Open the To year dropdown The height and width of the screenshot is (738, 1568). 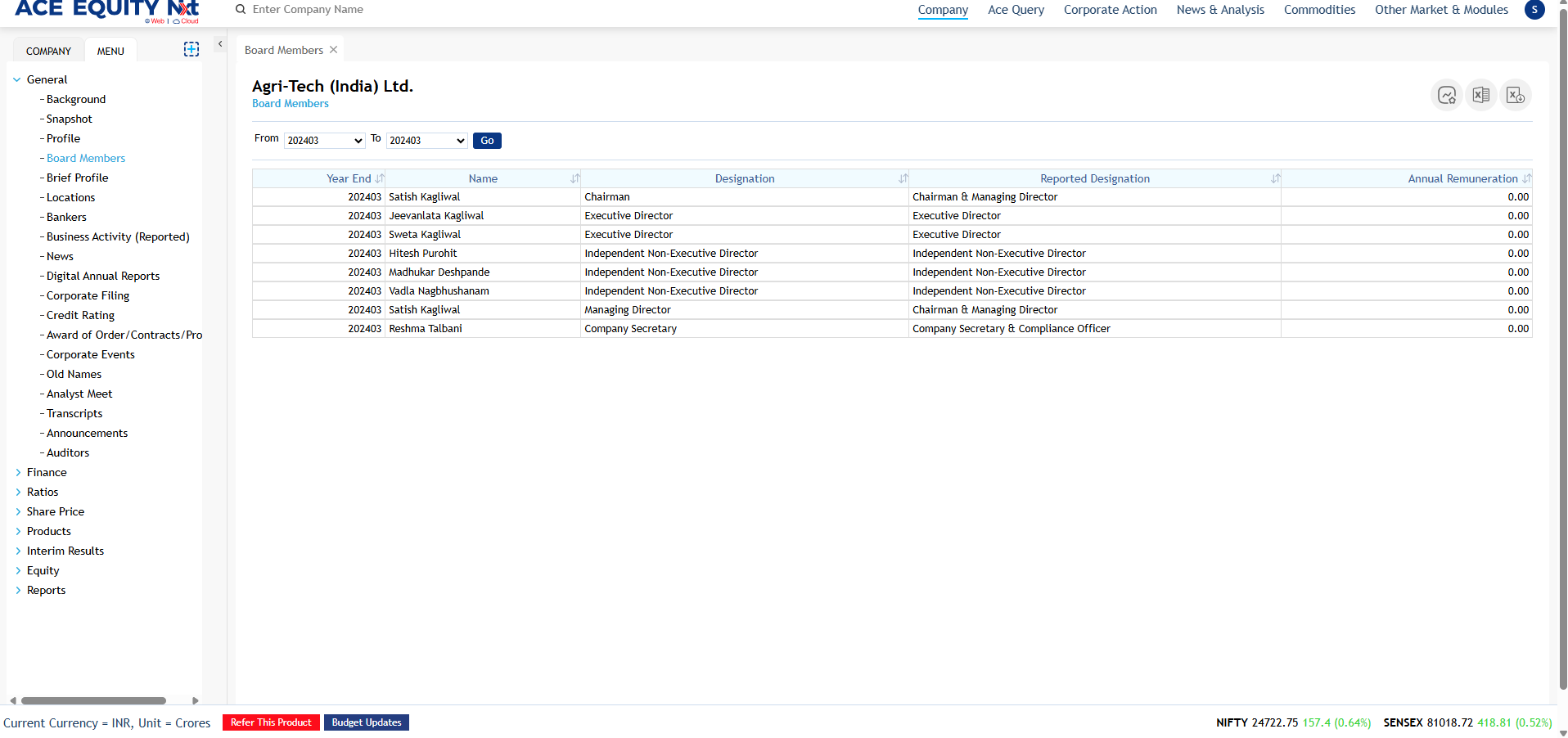pos(426,141)
